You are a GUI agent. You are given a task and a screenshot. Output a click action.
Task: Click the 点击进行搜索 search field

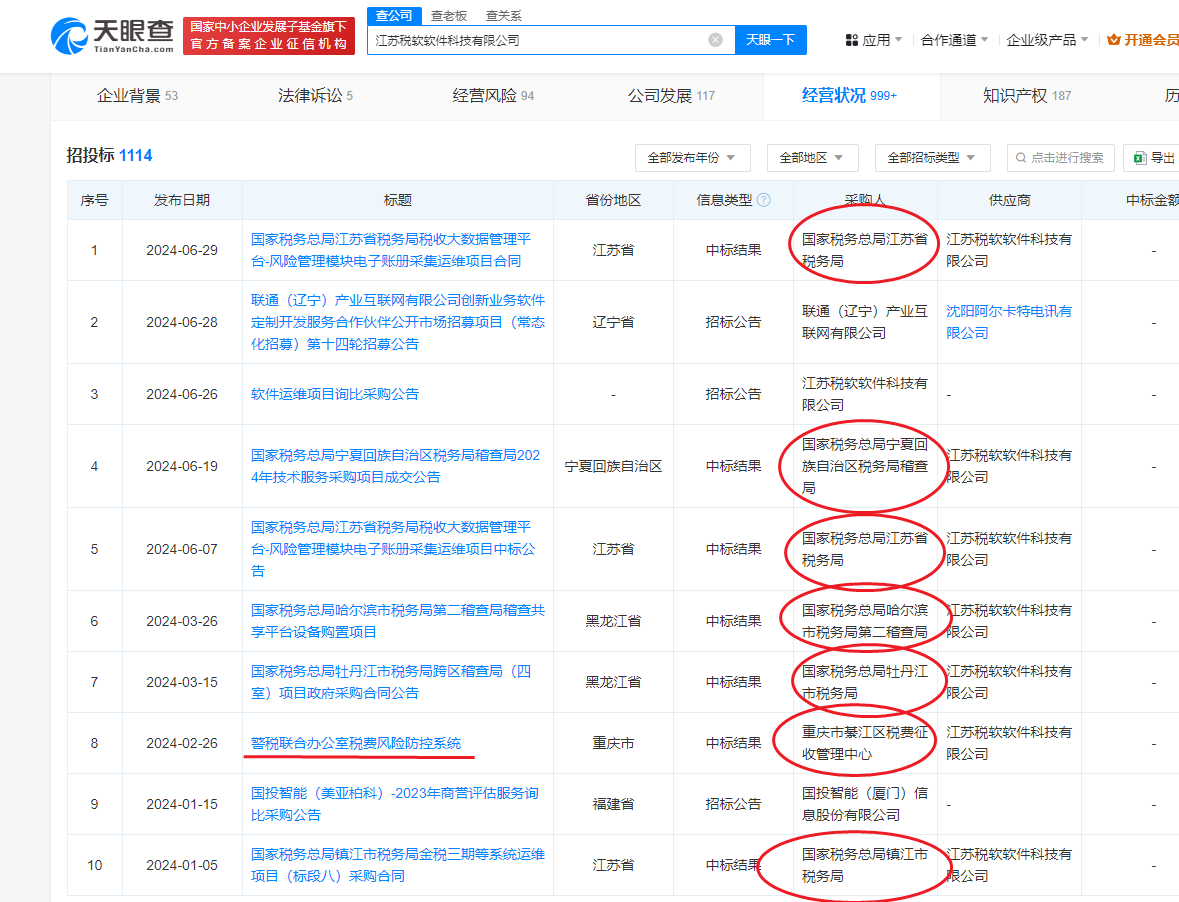(x=1062, y=158)
